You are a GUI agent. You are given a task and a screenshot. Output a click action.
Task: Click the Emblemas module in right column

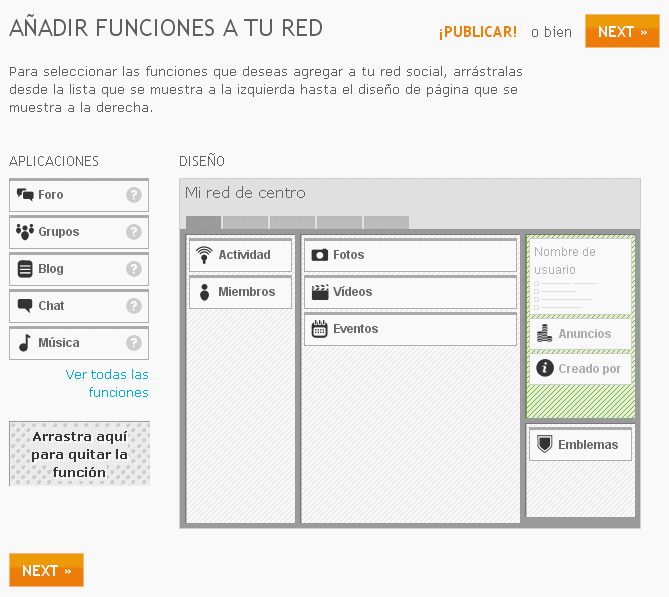click(580, 445)
